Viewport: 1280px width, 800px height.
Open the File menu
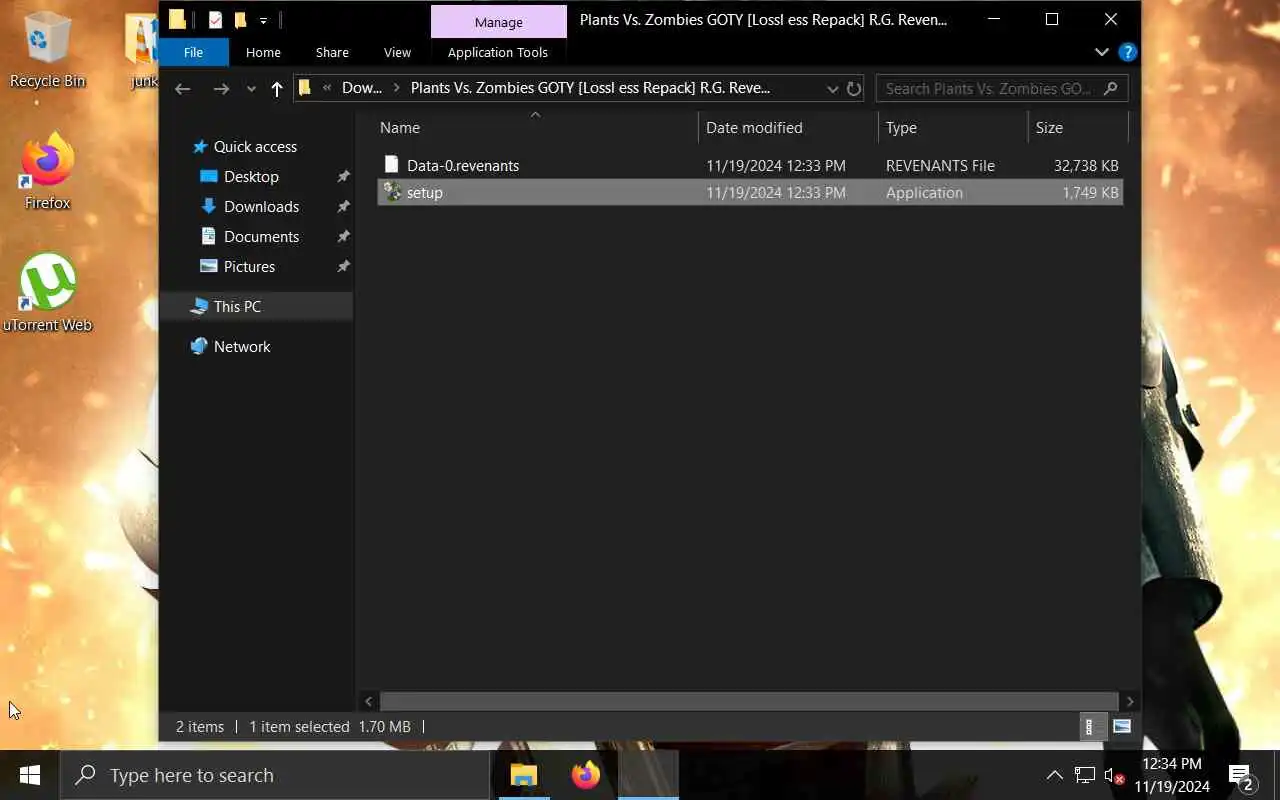(x=193, y=52)
